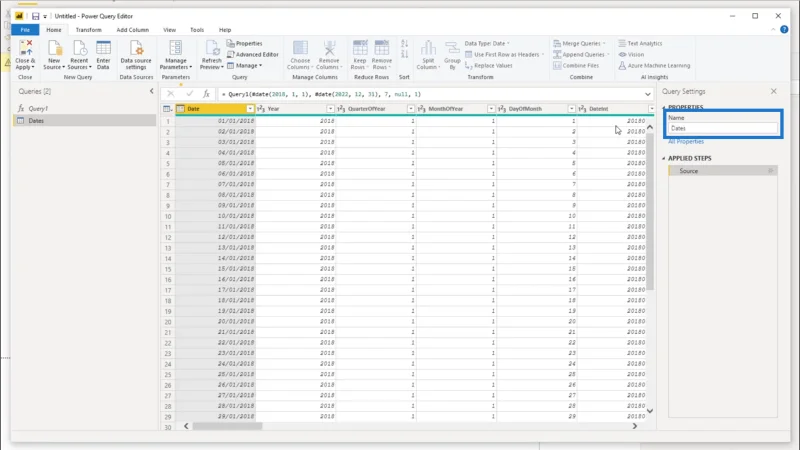Screen dimensions: 800x450
Task: Sort descending with the Z-A icon
Action: [x=405, y=54]
